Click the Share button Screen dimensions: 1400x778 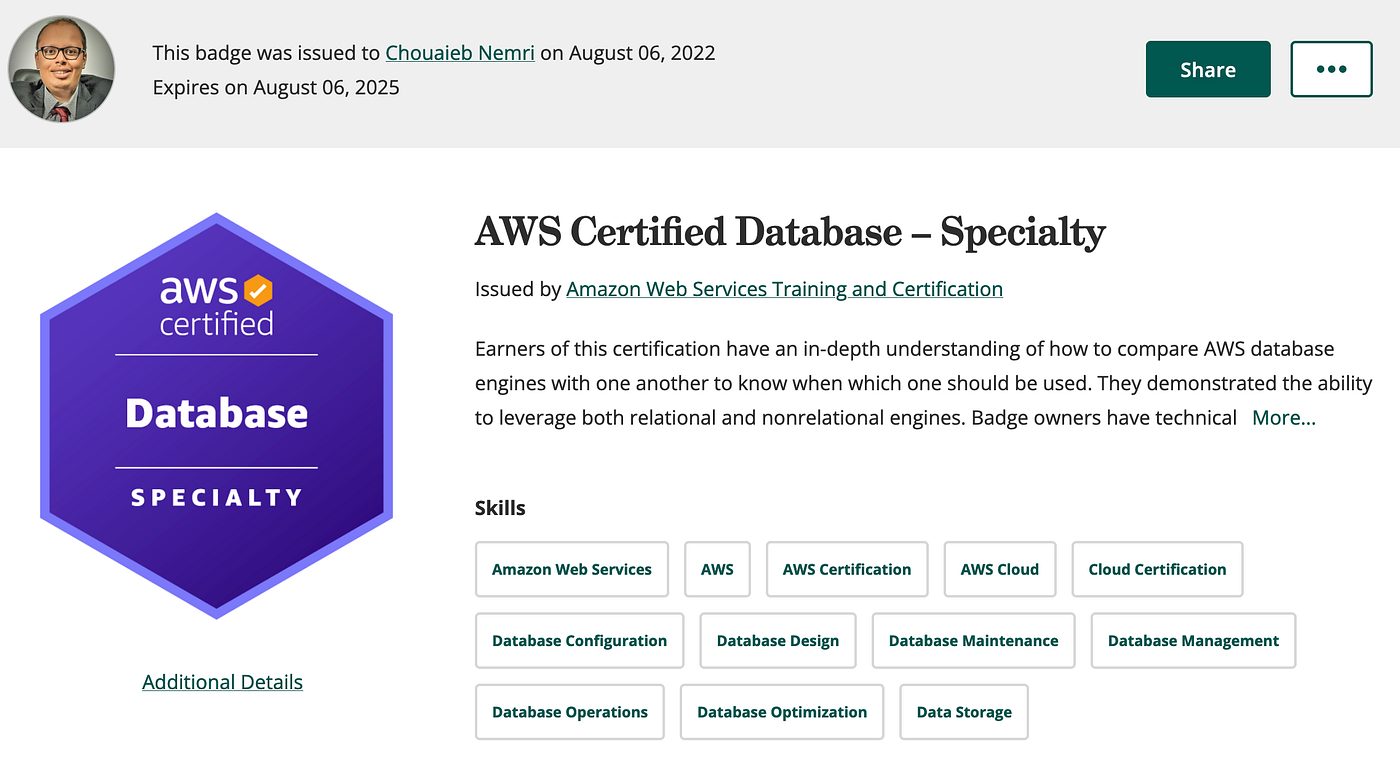tap(1208, 69)
